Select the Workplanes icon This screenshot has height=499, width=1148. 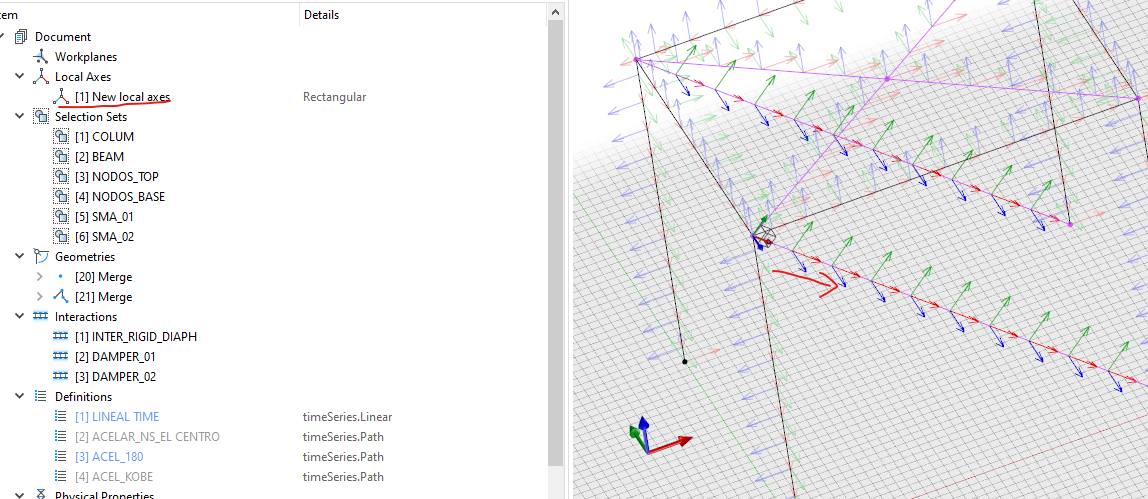pos(41,56)
